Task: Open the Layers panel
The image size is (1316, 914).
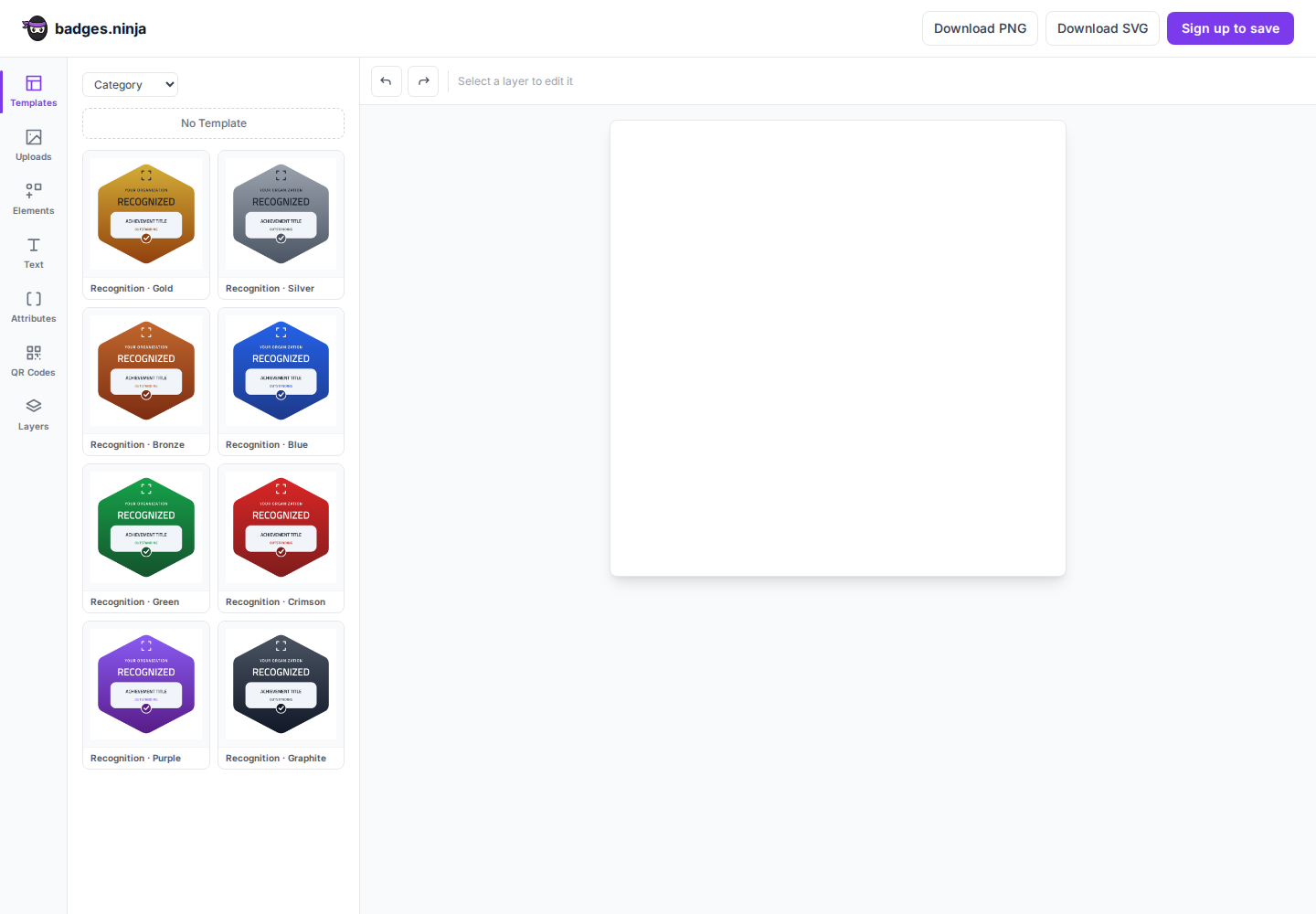Action: pyautogui.click(x=34, y=415)
